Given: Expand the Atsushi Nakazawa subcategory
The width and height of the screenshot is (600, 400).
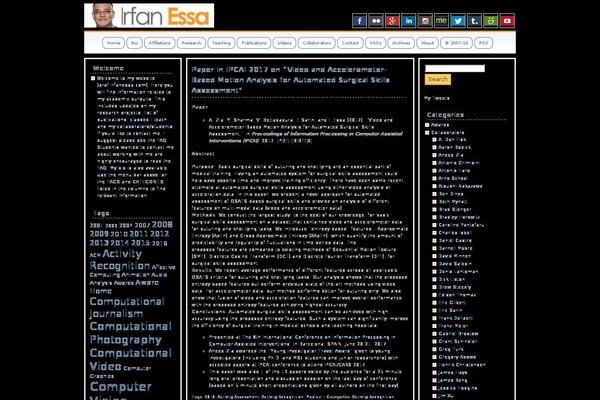Looking at the screenshot, I should (x=434, y=186).
